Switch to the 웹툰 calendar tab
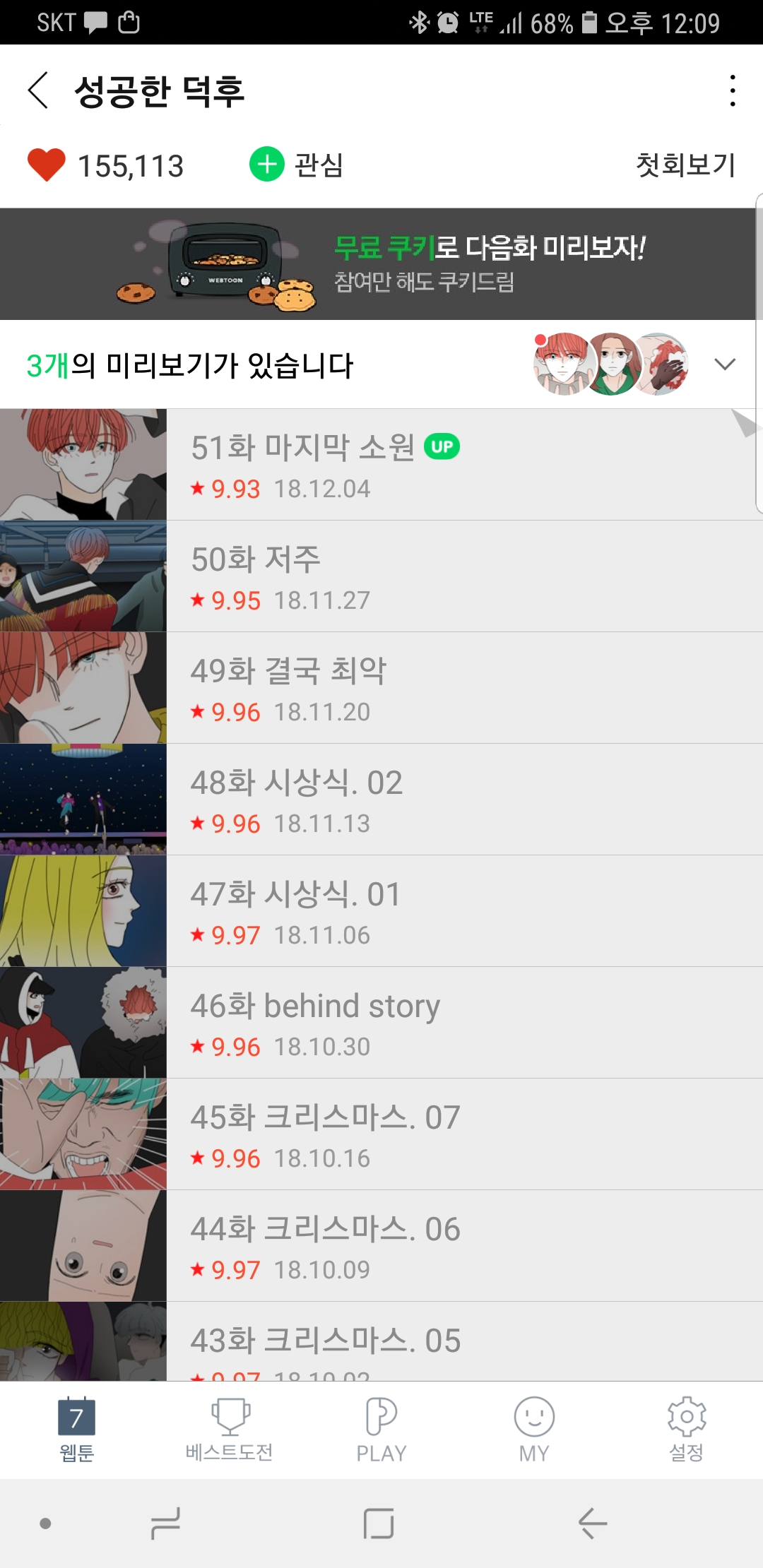763x1568 pixels. 76,1430
